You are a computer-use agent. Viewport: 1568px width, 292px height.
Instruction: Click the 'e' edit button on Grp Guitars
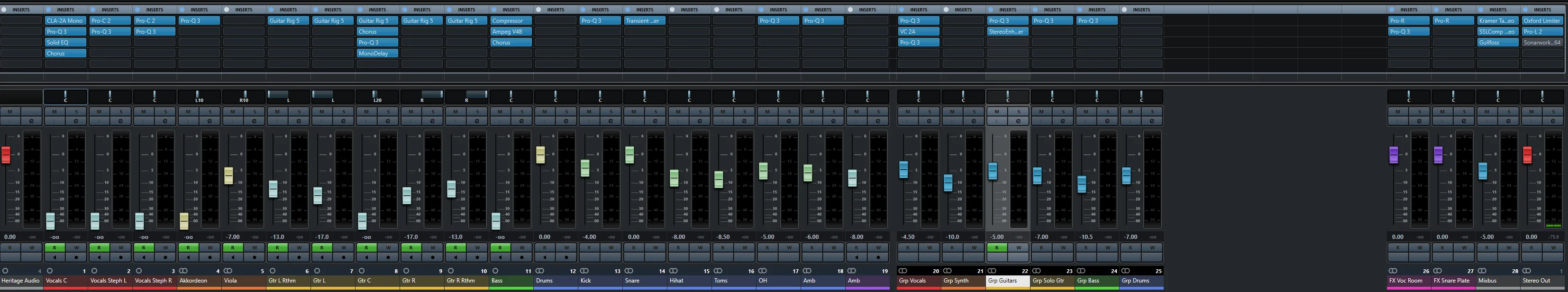[x=1018, y=121]
